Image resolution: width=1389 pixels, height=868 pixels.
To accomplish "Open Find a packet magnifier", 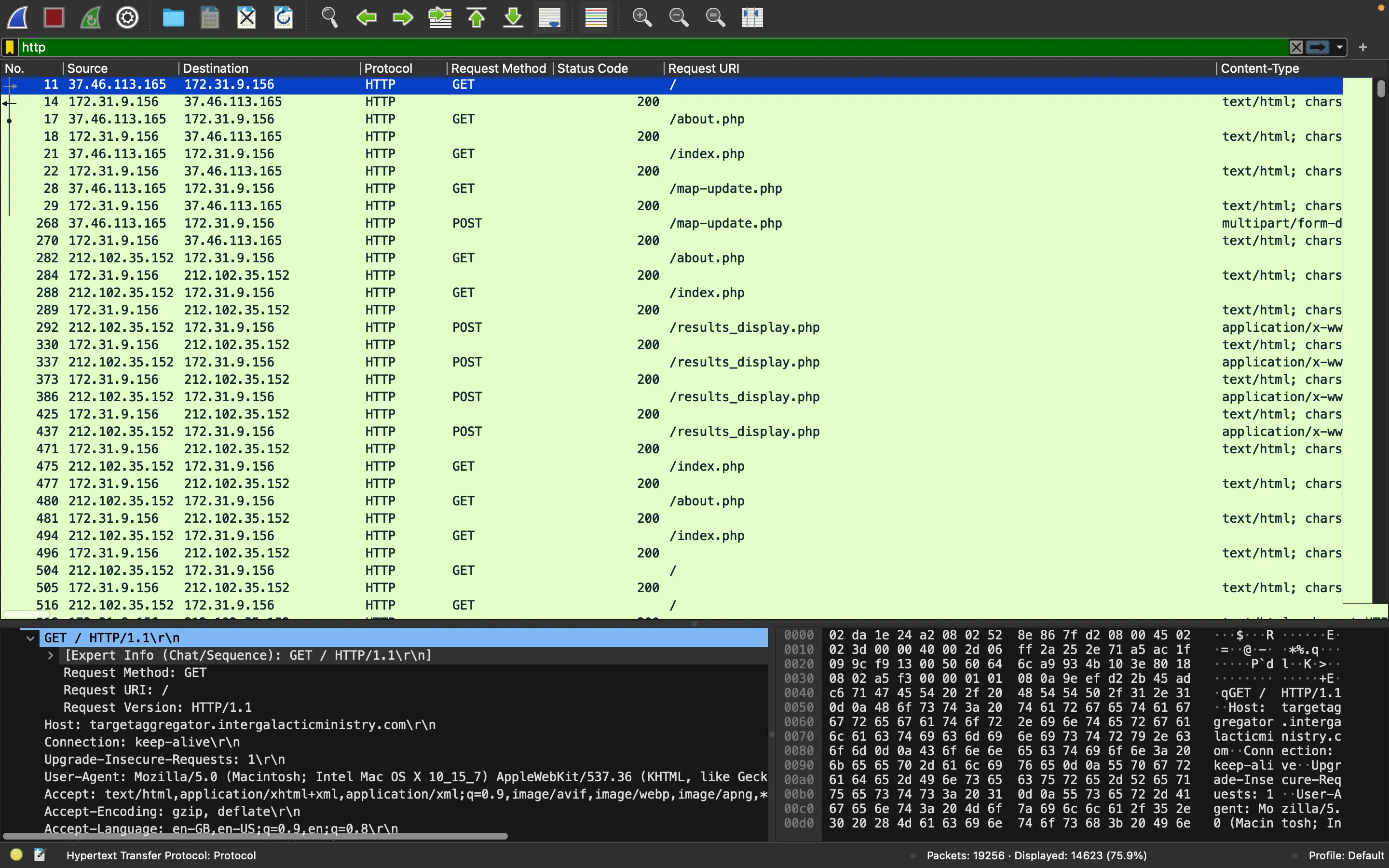I will [x=329, y=17].
